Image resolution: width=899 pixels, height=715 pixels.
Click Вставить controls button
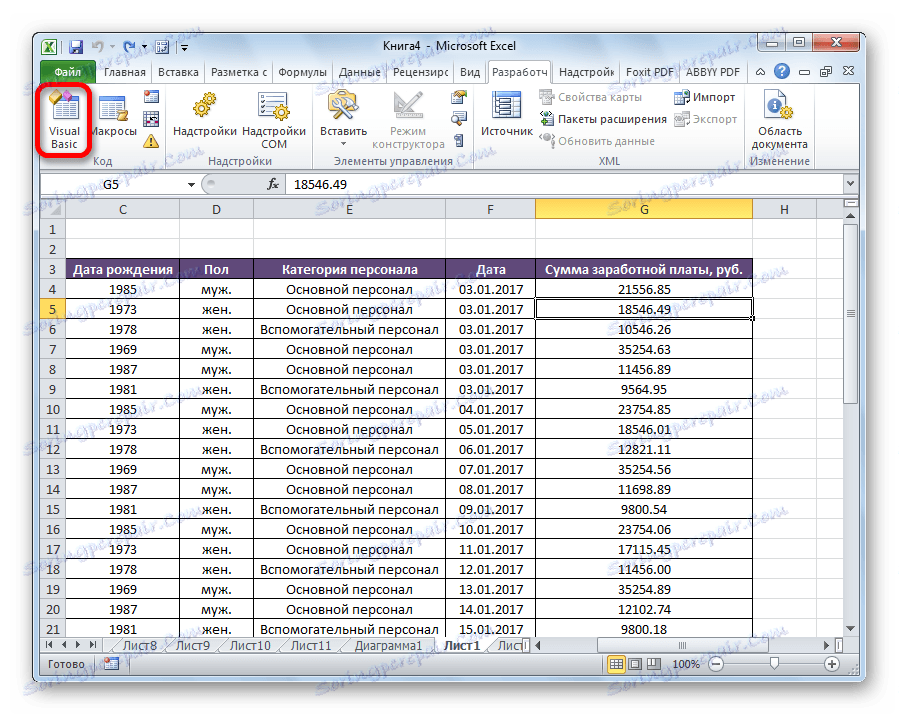coord(343,119)
